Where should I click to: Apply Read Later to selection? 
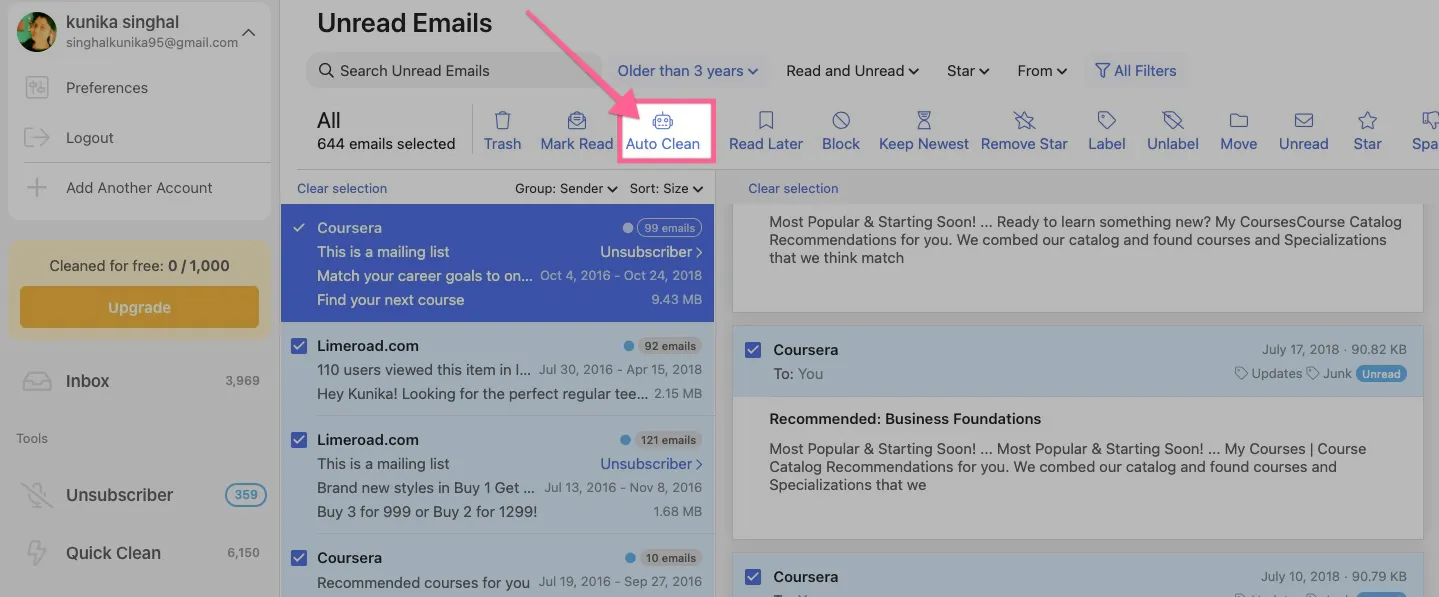tap(766, 131)
